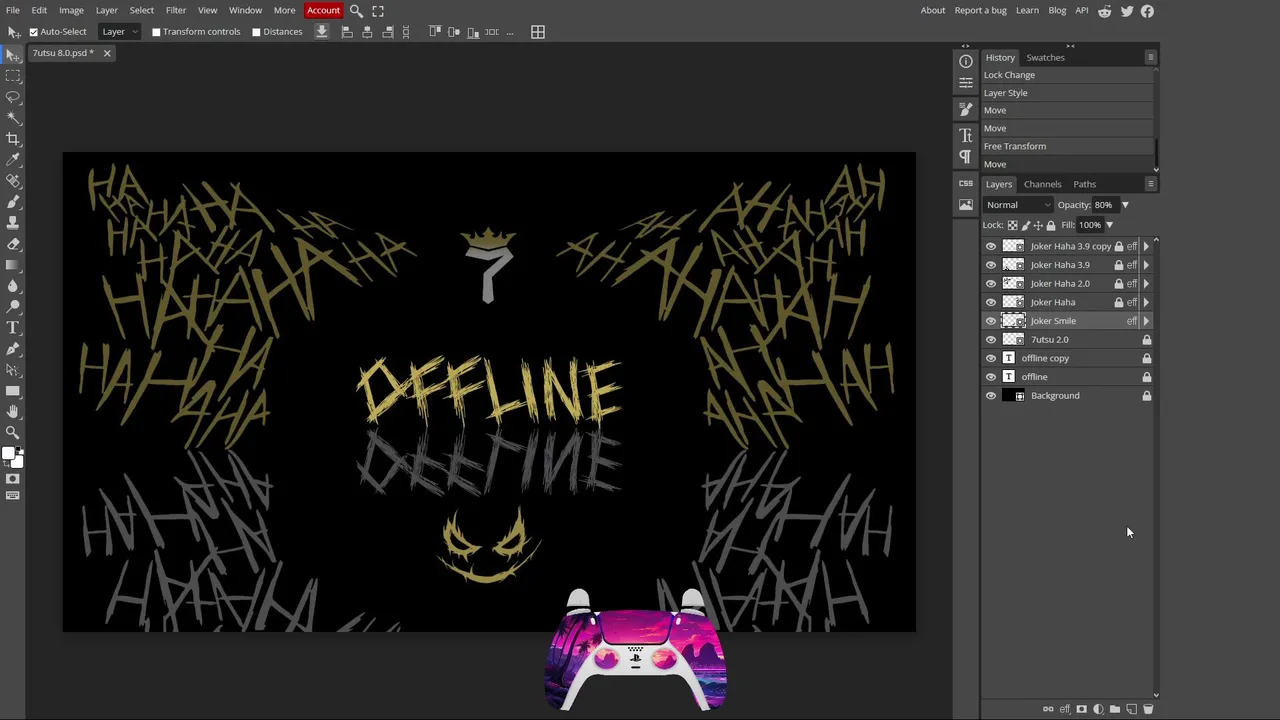
Task: Hide the Background layer
Action: [991, 396]
